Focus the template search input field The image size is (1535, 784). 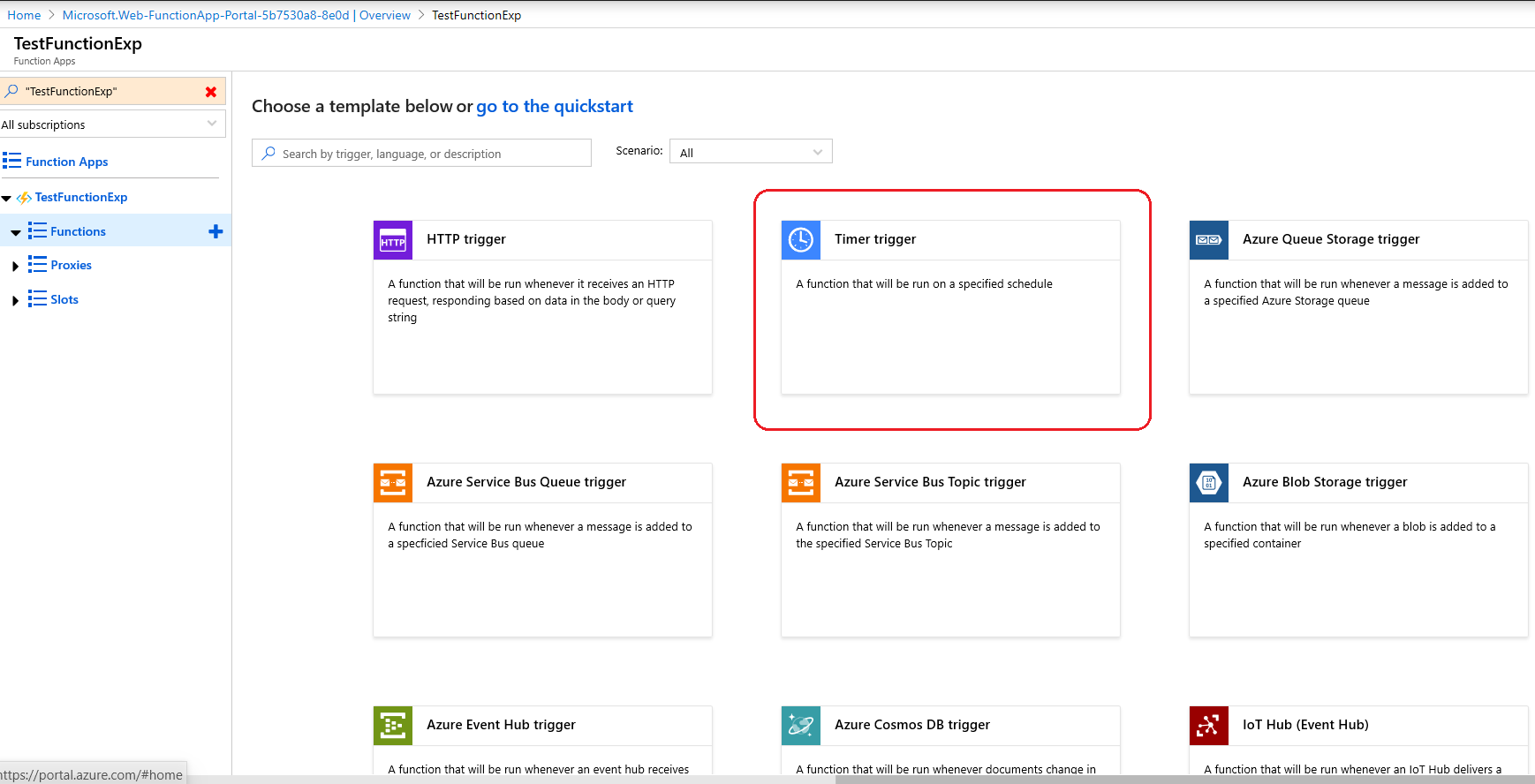click(421, 153)
